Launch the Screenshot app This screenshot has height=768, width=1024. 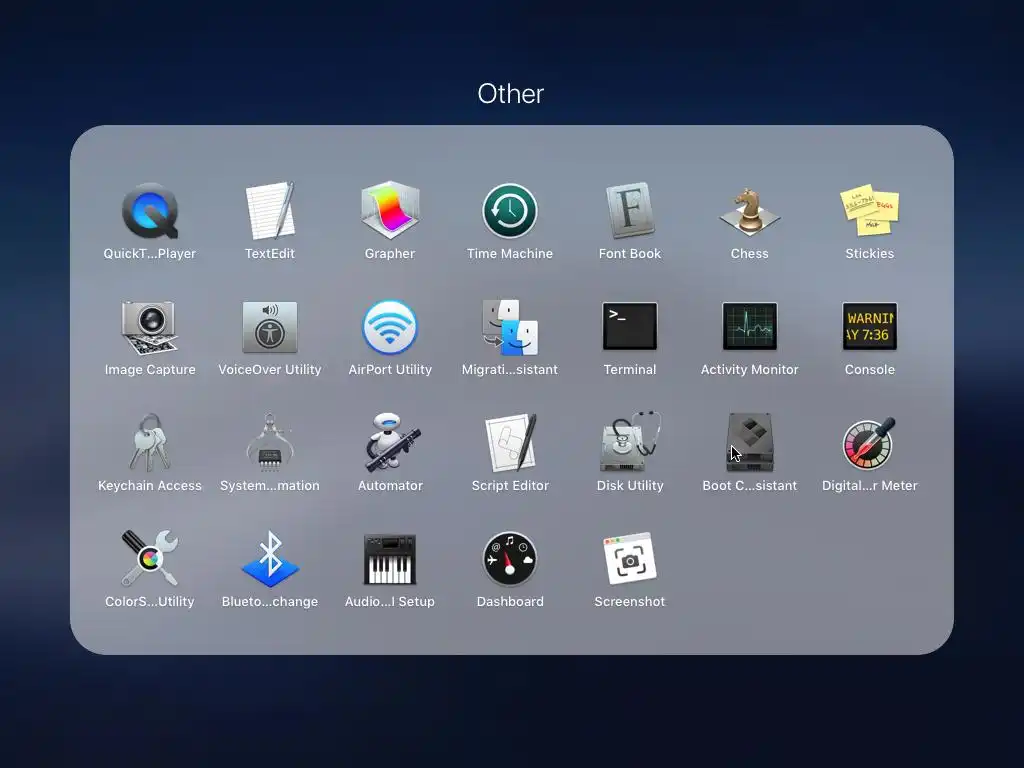[x=630, y=558]
